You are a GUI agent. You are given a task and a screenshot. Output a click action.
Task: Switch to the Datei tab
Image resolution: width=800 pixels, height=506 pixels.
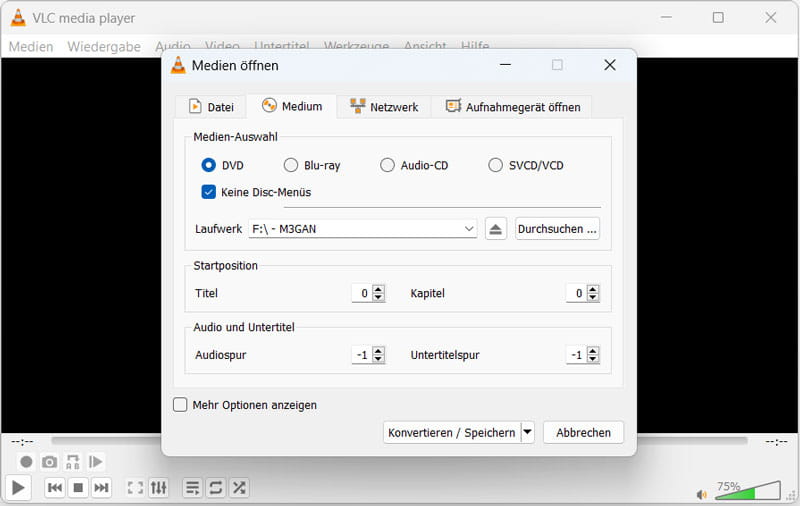pyautogui.click(x=211, y=107)
